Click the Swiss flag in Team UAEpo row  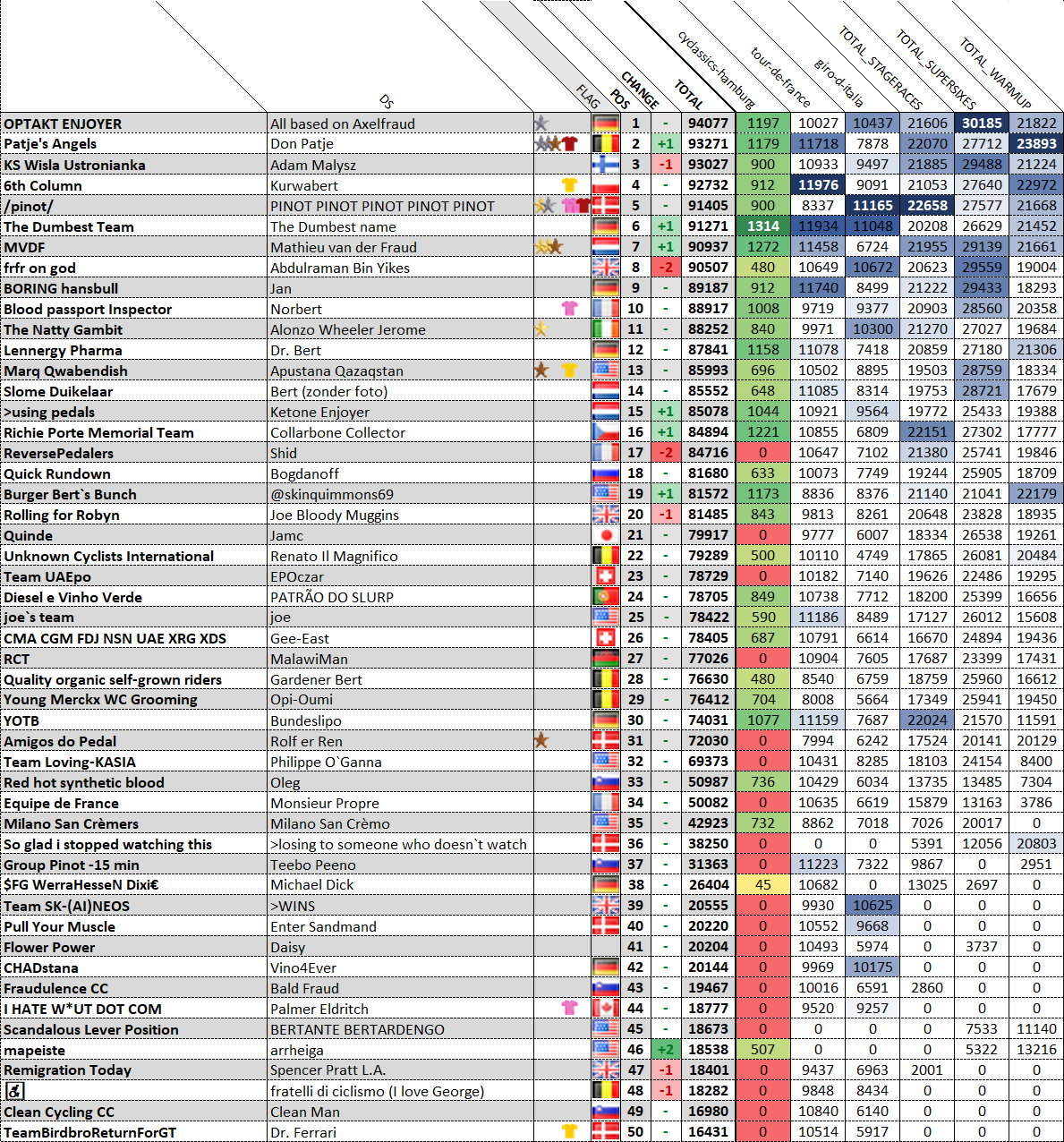click(606, 576)
